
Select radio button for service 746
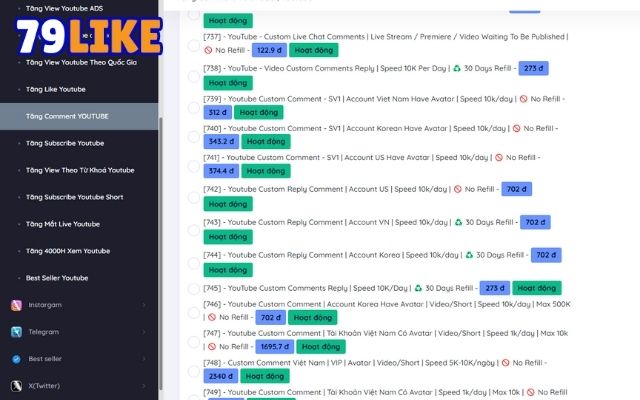click(x=193, y=313)
